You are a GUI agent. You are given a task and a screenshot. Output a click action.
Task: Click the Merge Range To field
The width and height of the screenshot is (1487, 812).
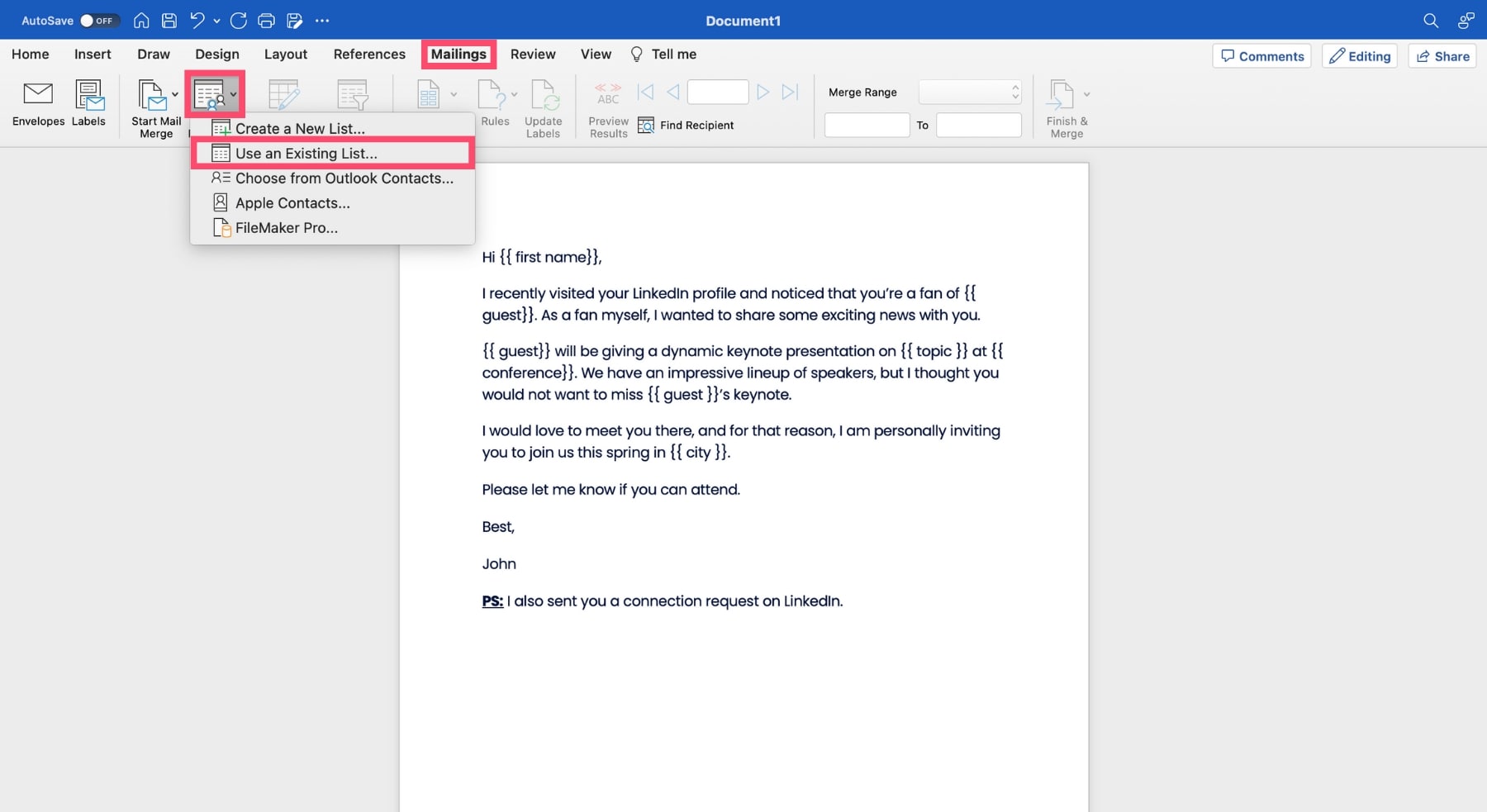coord(979,126)
